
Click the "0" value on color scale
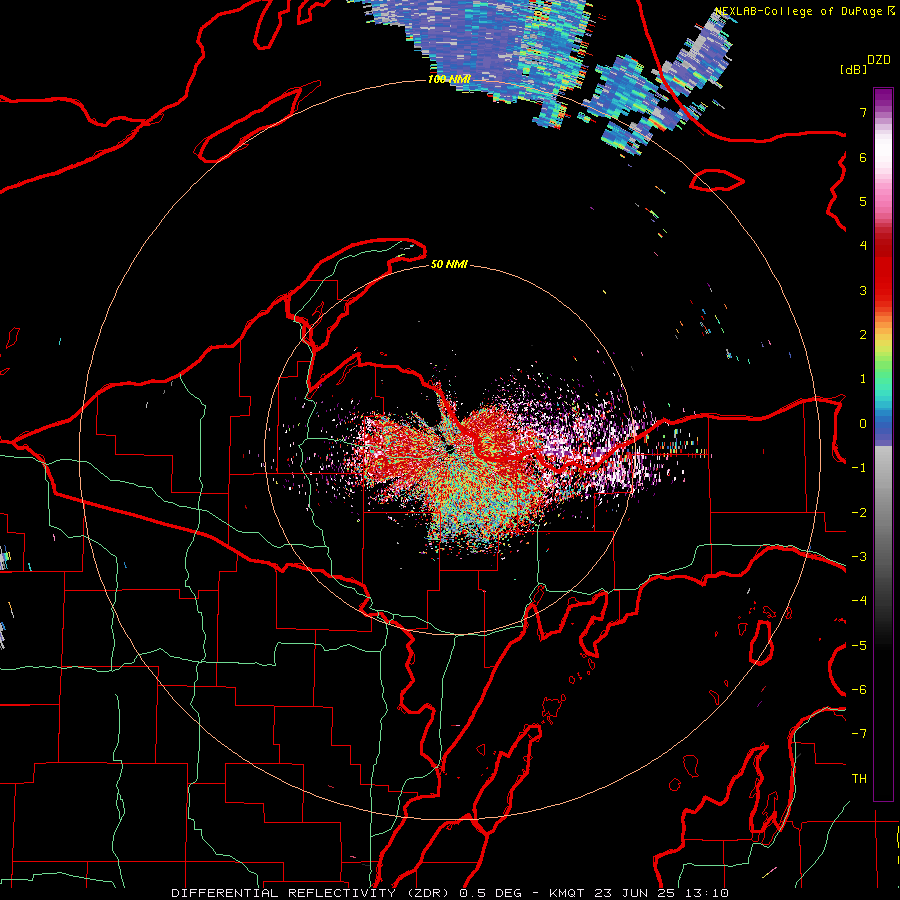point(863,424)
